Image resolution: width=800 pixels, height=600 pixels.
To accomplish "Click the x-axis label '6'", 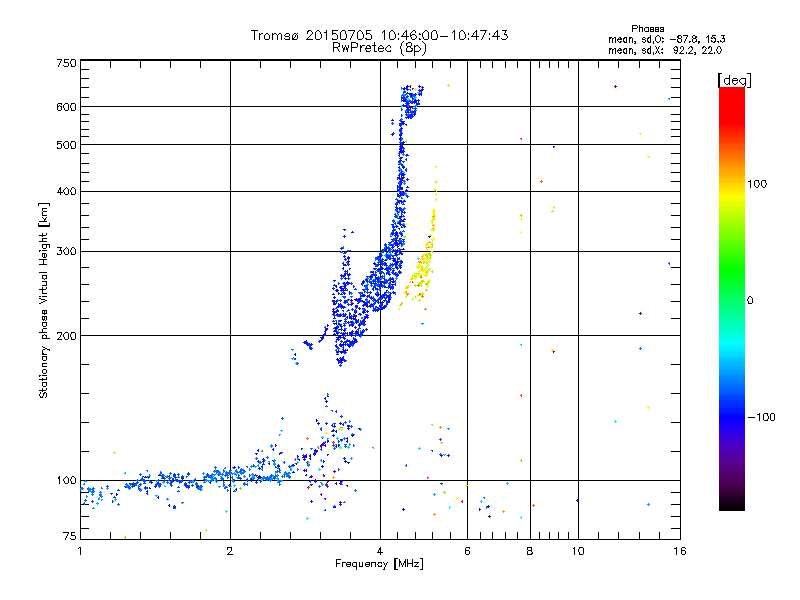I will (467, 551).
